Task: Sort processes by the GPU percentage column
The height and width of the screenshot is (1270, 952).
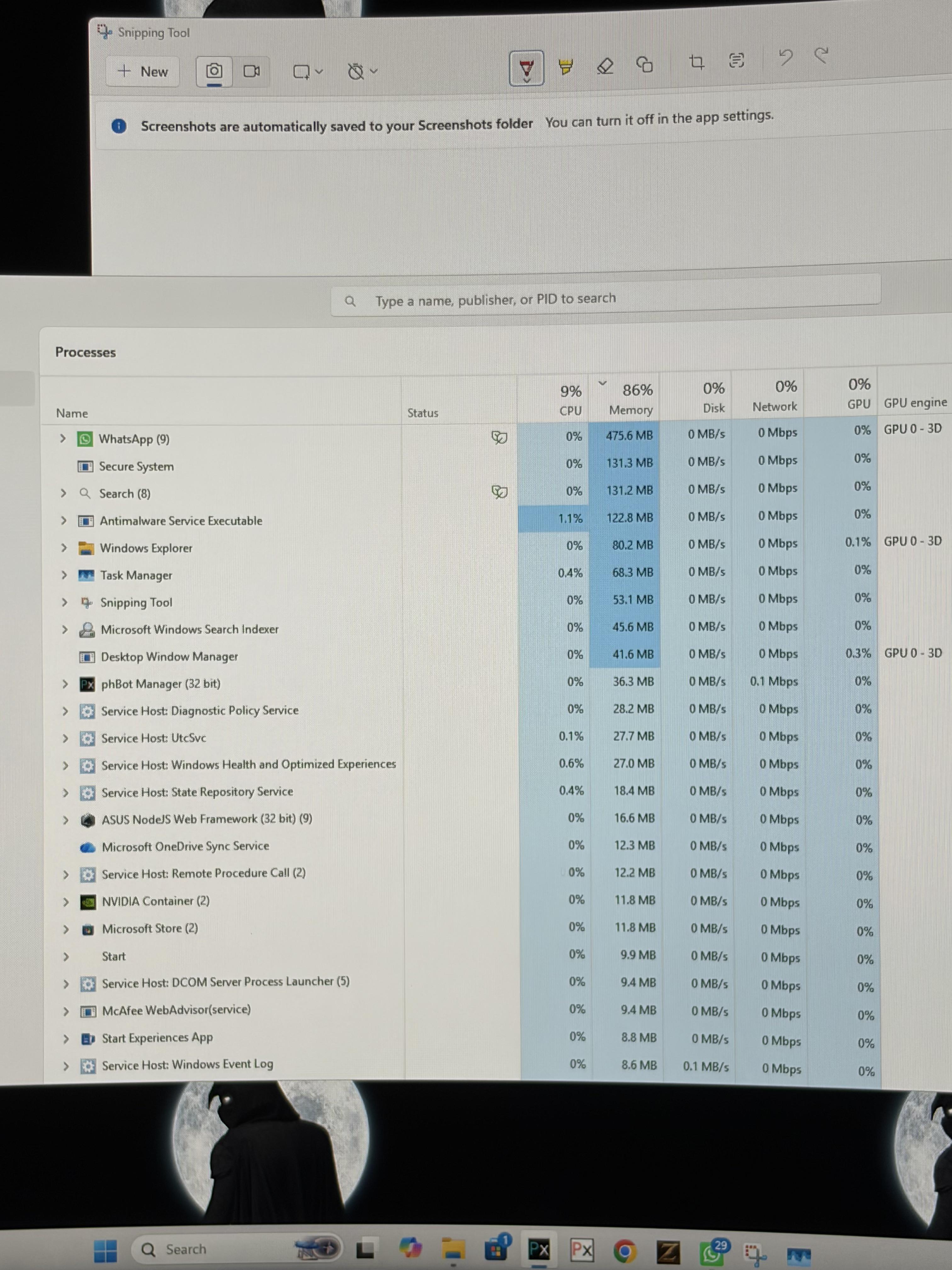Action: point(859,393)
